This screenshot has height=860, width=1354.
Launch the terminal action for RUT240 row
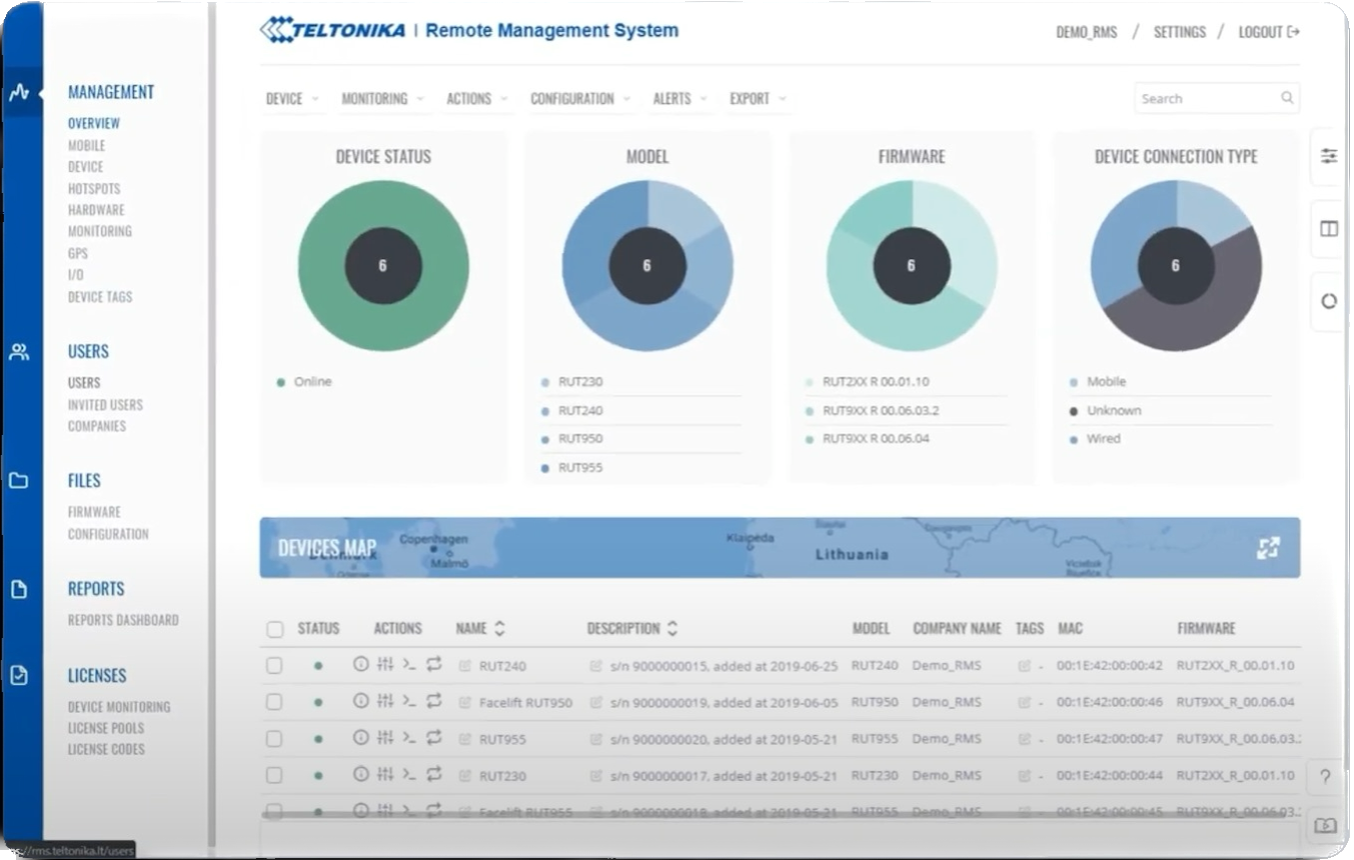coord(409,664)
